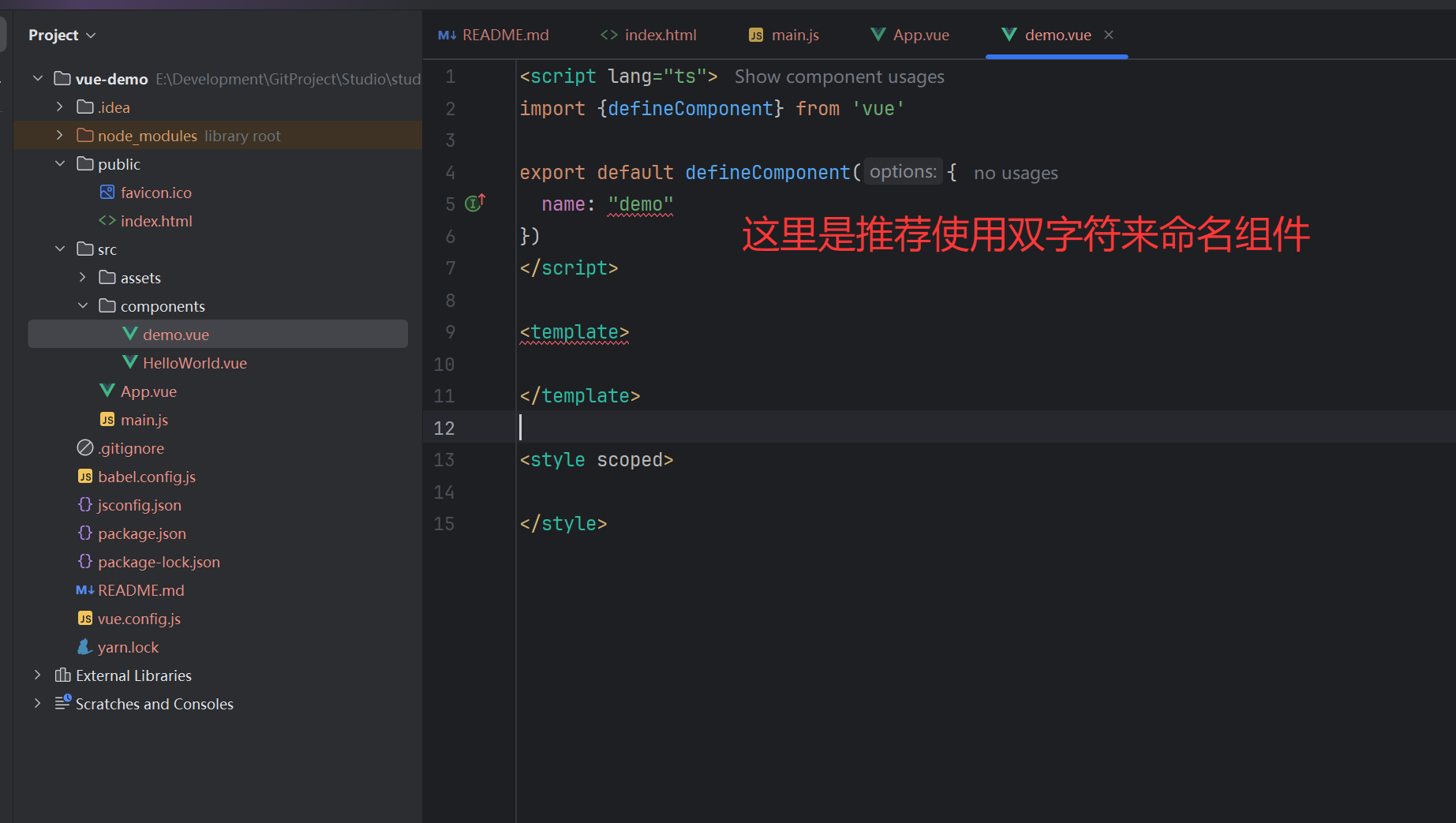Click the Markdown icon beside README.md in tree
Screen dimensions: 1456x823
coord(85,589)
